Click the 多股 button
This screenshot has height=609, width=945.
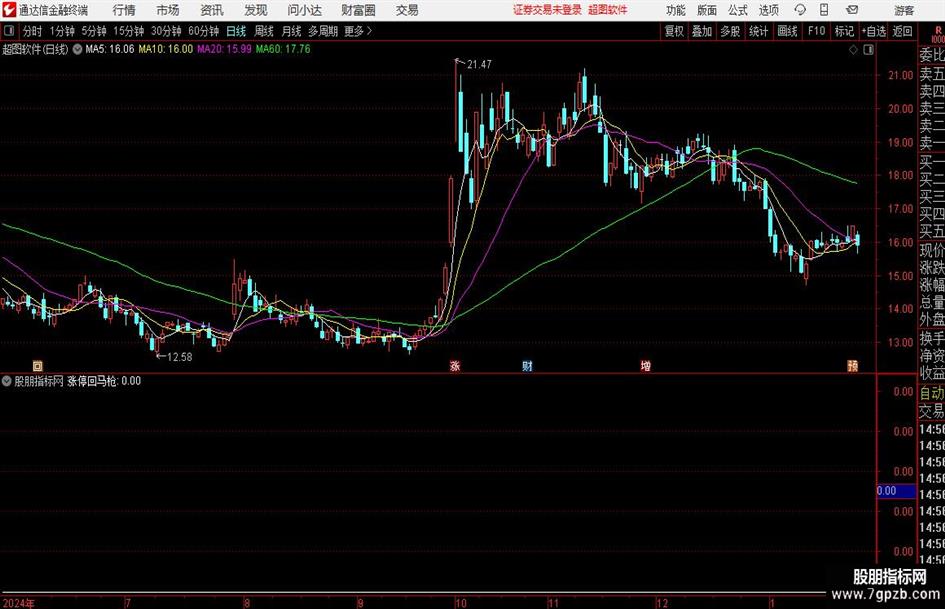tap(730, 31)
